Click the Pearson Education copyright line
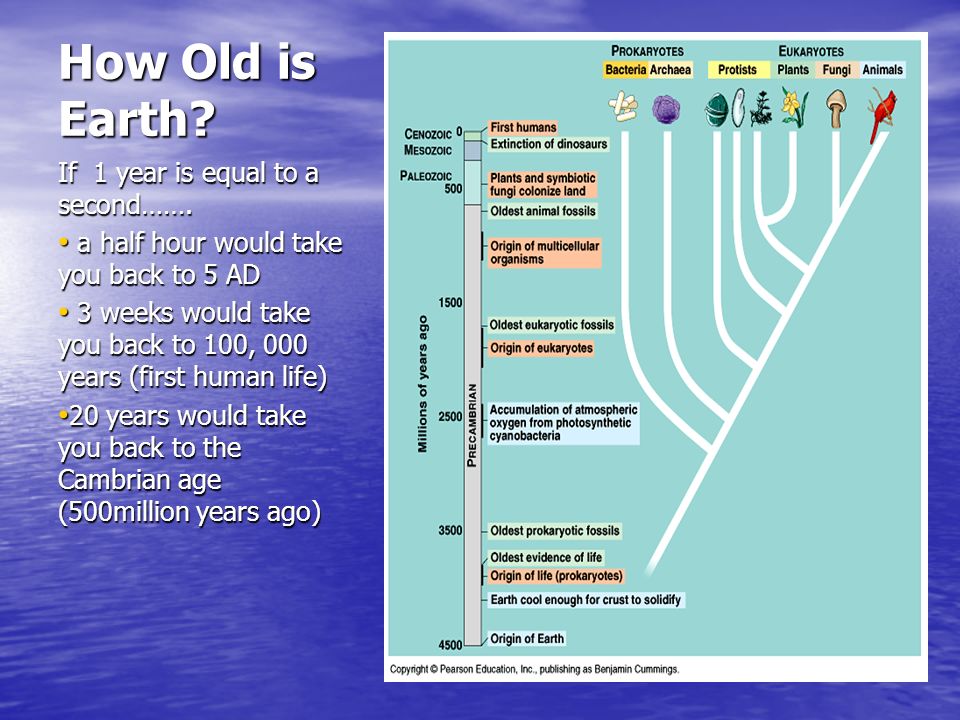 (x=534, y=669)
